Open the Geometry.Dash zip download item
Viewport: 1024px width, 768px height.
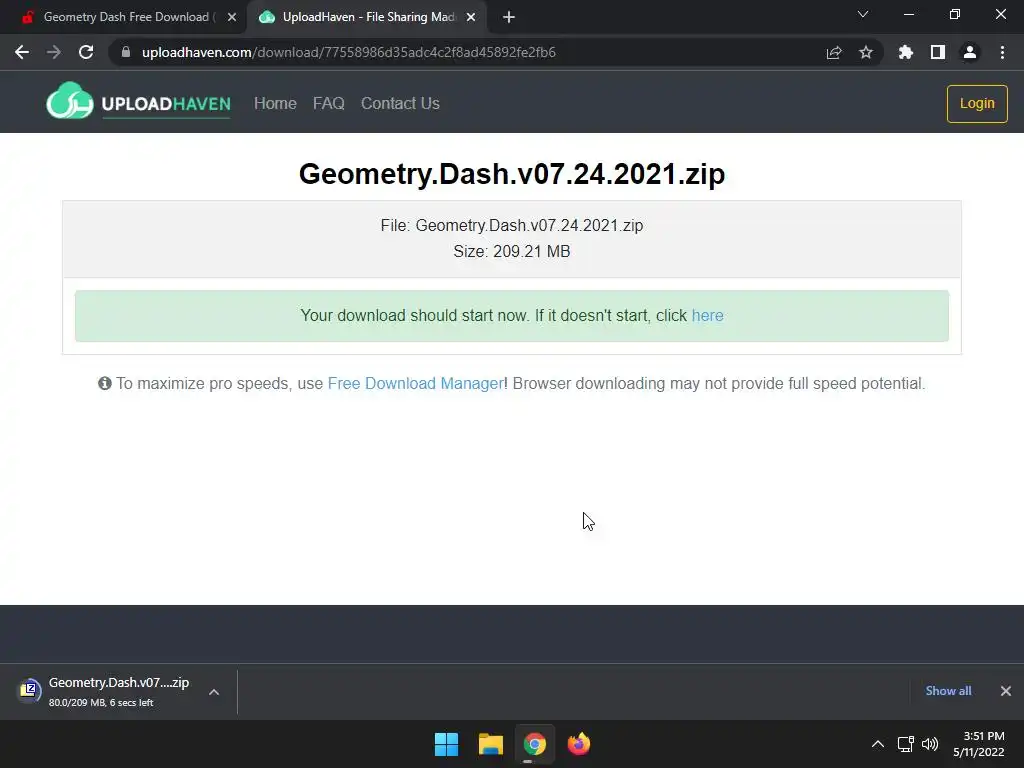click(x=104, y=691)
